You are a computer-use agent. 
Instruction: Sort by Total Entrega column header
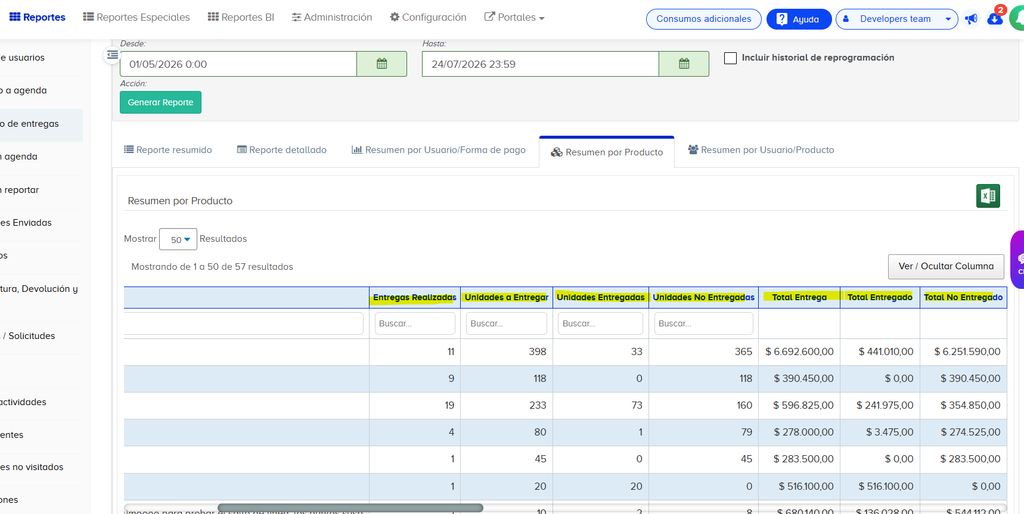(x=799, y=297)
